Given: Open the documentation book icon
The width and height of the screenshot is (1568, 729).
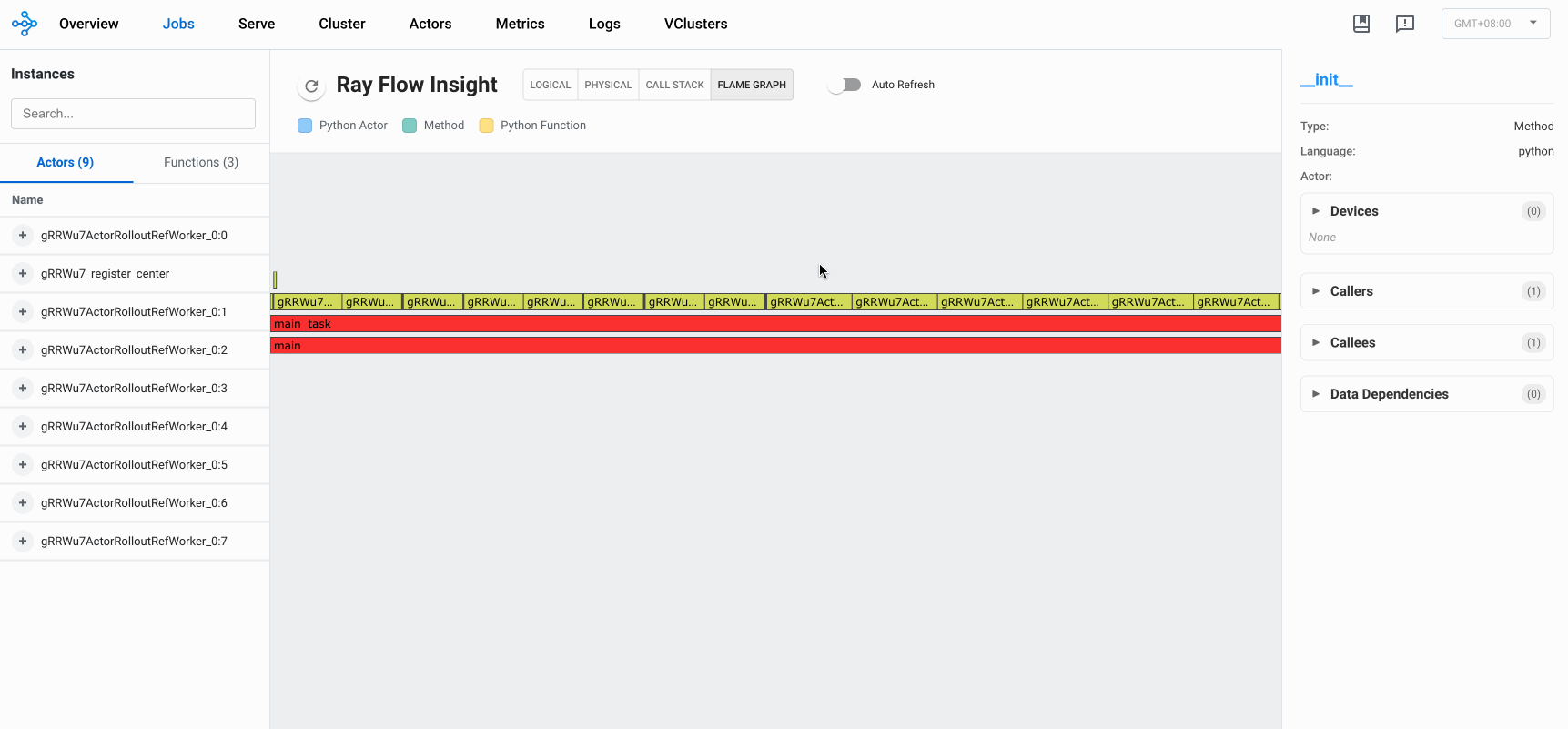Looking at the screenshot, I should click(x=1361, y=24).
